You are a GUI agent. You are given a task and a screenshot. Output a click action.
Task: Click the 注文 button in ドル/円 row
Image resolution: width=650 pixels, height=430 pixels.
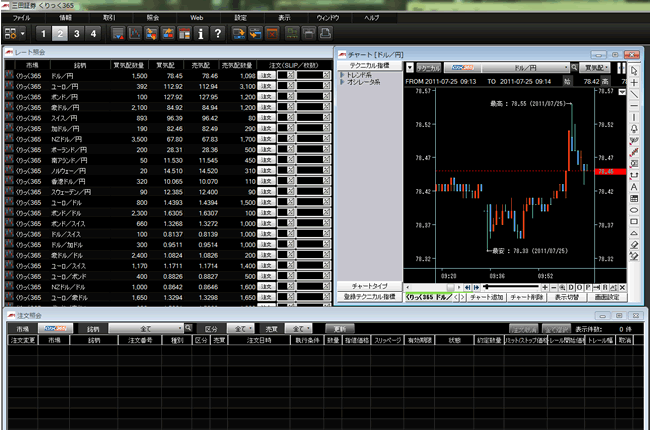tap(266, 75)
